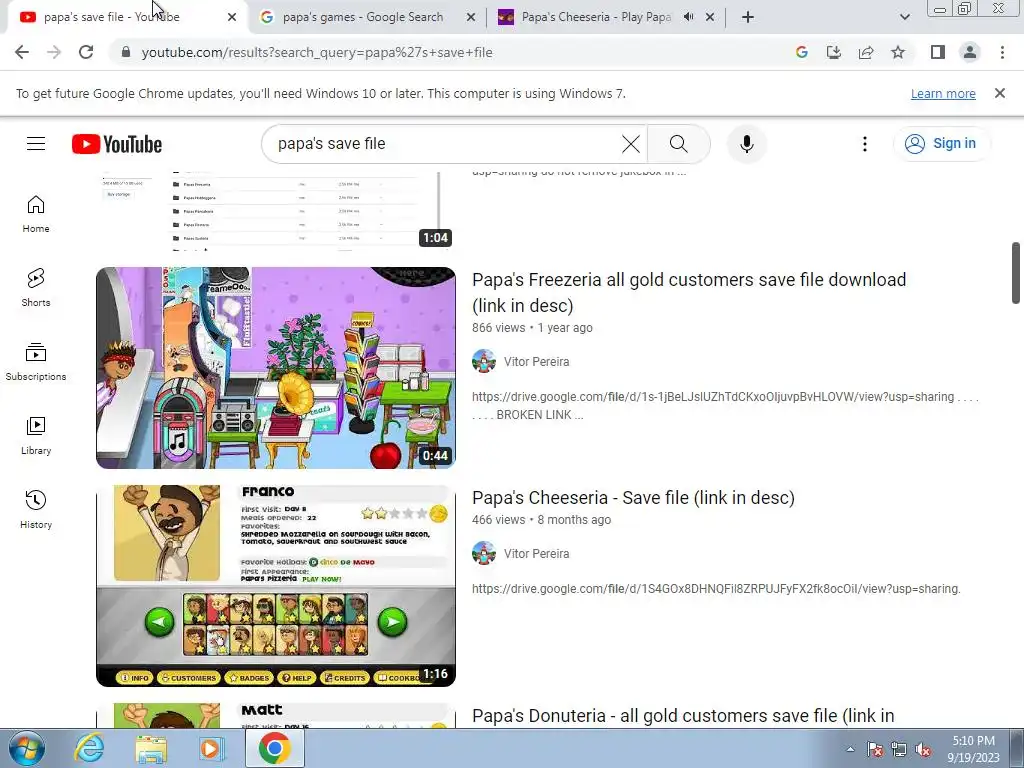Click the Chrome taskbar icon
Viewport: 1024px width, 768px height.
click(274, 748)
